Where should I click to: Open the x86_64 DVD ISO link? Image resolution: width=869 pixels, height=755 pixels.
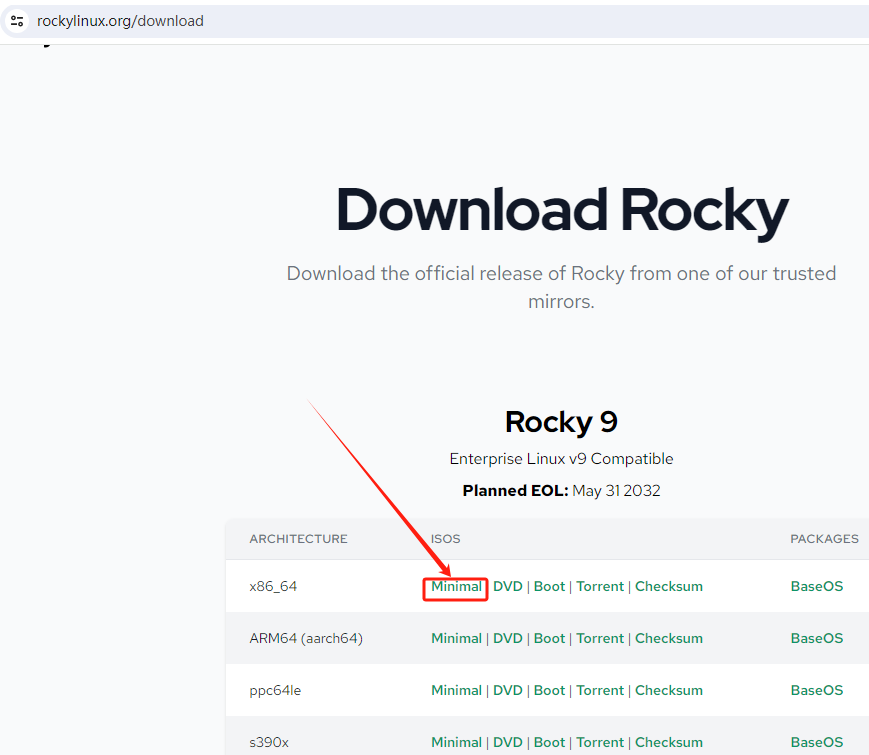click(508, 587)
